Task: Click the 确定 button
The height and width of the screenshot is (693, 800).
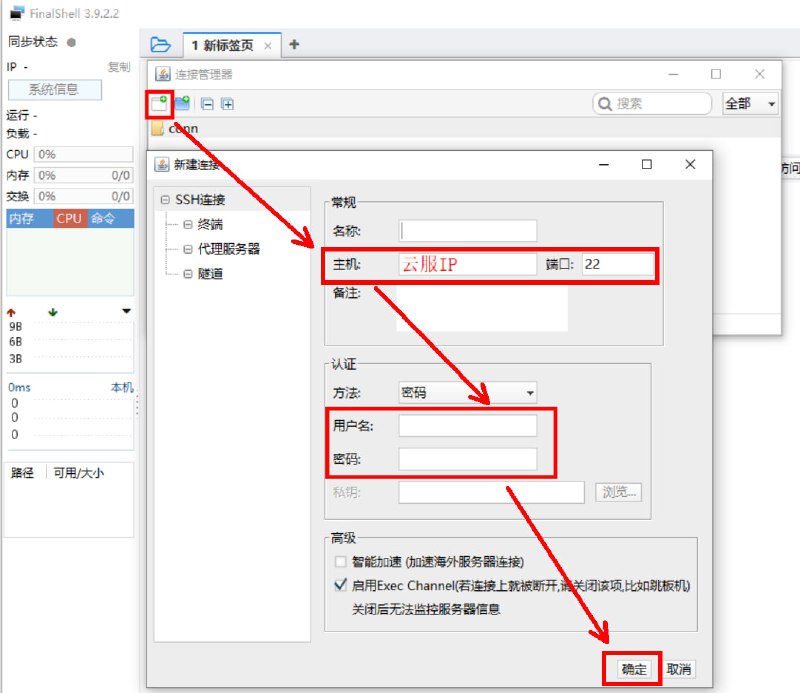Action: point(634,669)
